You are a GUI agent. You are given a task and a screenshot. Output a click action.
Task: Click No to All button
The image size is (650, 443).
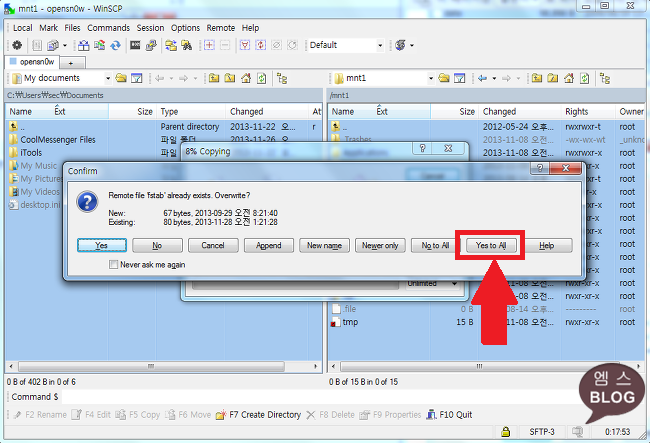pyautogui.click(x=435, y=245)
